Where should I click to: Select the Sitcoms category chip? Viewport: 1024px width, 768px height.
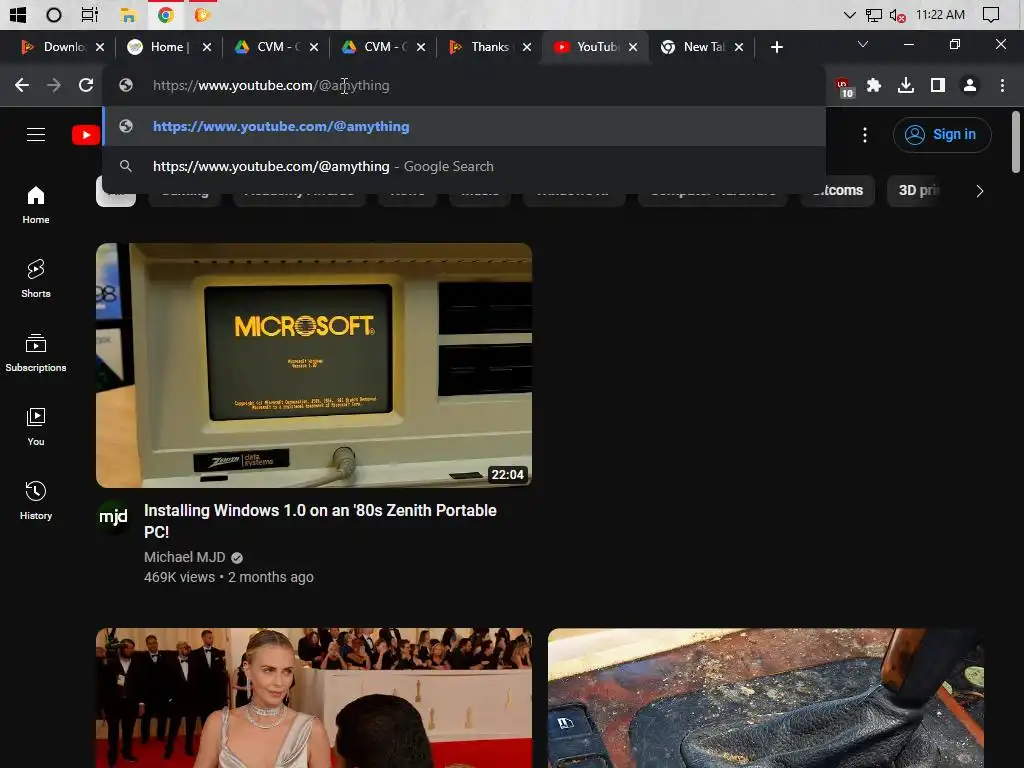(839, 191)
